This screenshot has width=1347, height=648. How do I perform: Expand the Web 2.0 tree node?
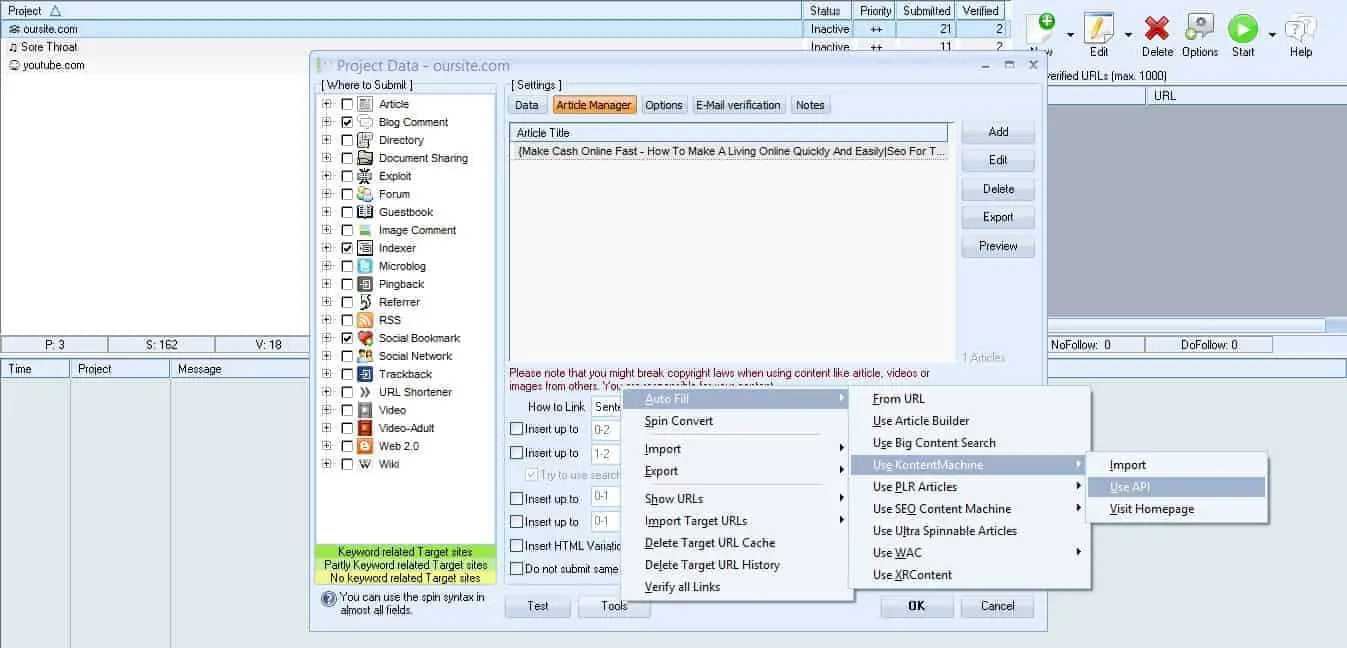pos(327,446)
